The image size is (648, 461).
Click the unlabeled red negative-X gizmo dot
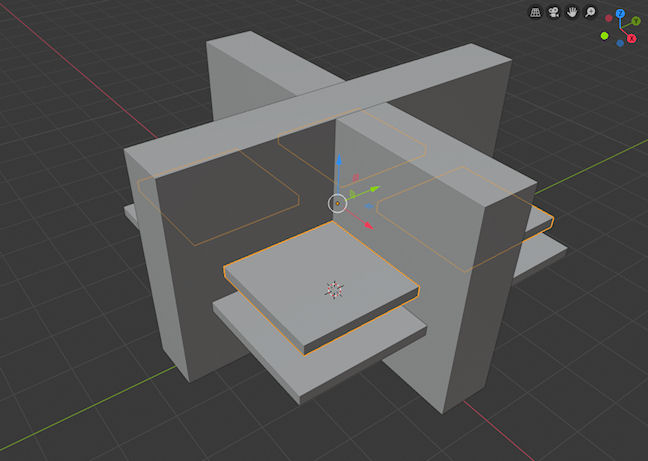click(x=608, y=19)
